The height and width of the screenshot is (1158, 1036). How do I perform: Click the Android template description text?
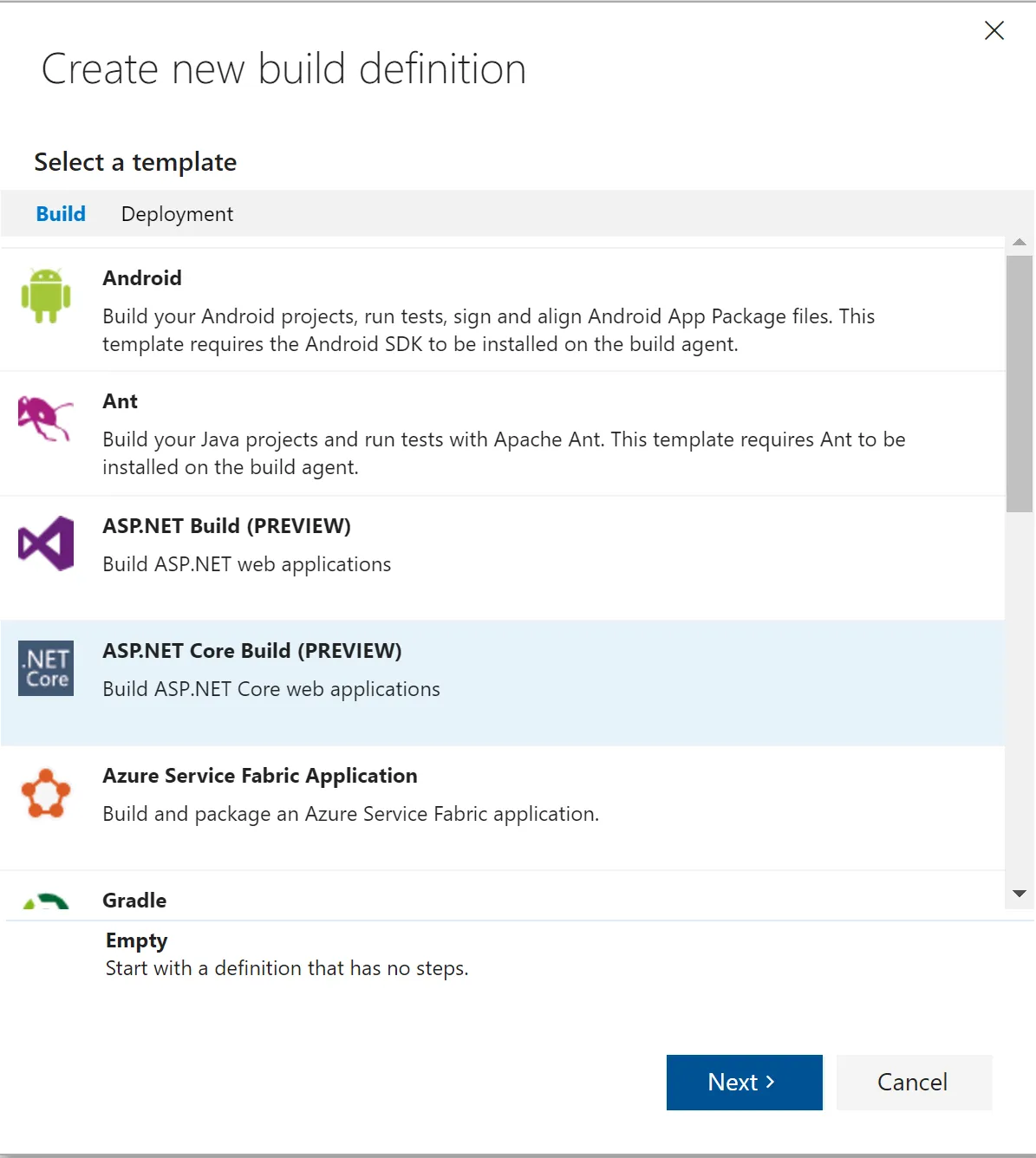tap(489, 330)
